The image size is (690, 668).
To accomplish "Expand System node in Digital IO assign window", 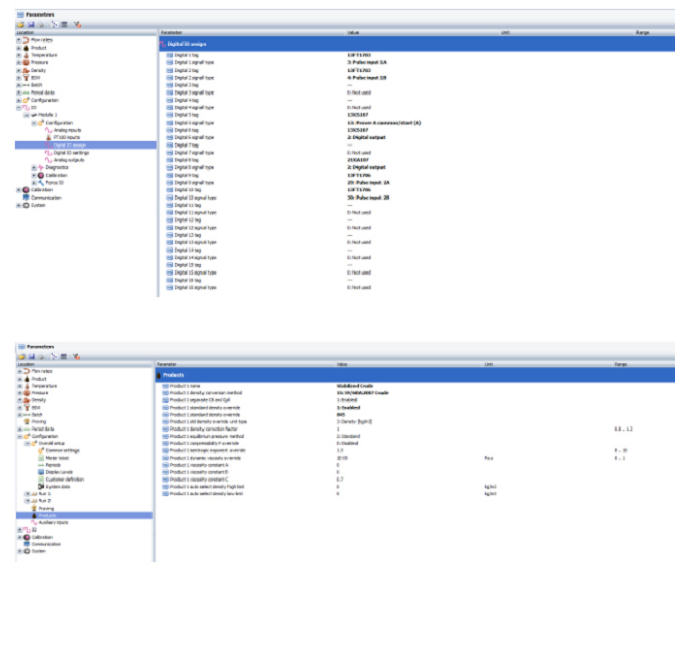I will click(x=19, y=205).
